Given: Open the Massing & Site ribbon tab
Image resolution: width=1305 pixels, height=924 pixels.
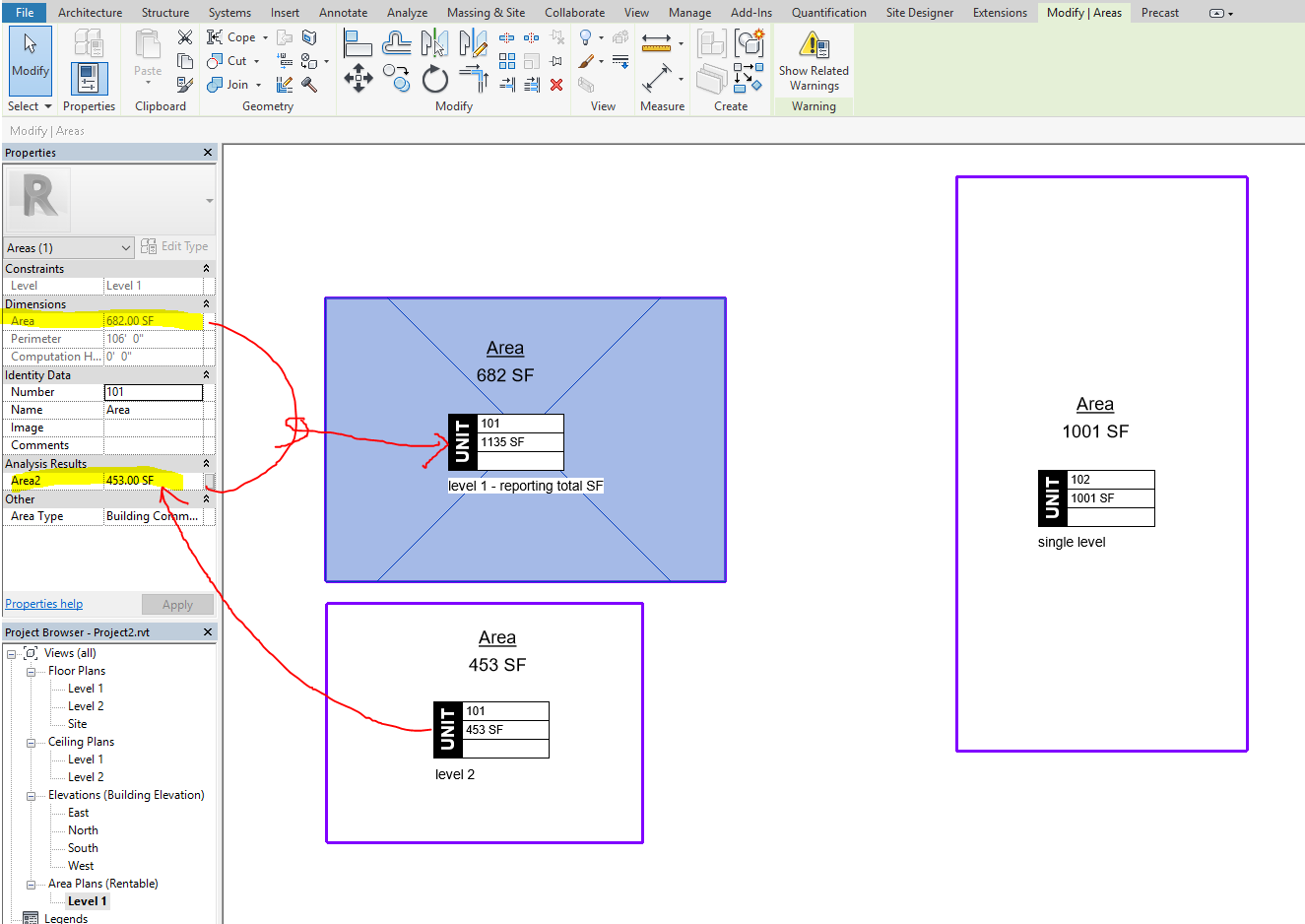Looking at the screenshot, I should 486,13.
